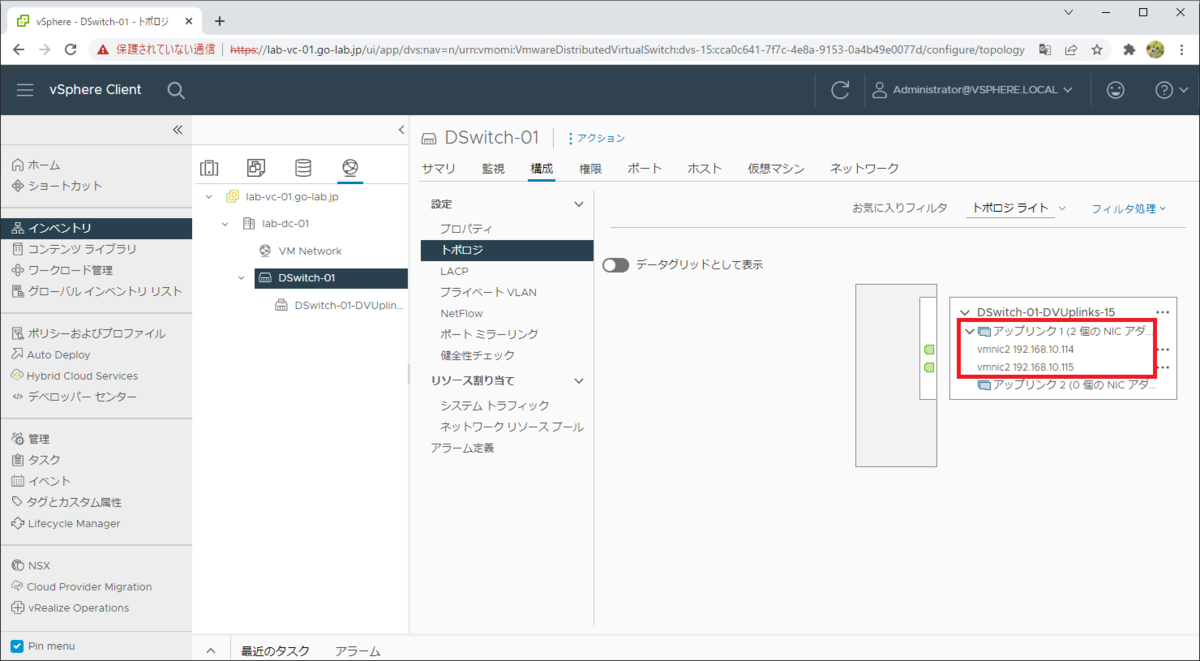Open the アクション menu
Viewport: 1200px width, 661px height.
pyautogui.click(x=596, y=138)
